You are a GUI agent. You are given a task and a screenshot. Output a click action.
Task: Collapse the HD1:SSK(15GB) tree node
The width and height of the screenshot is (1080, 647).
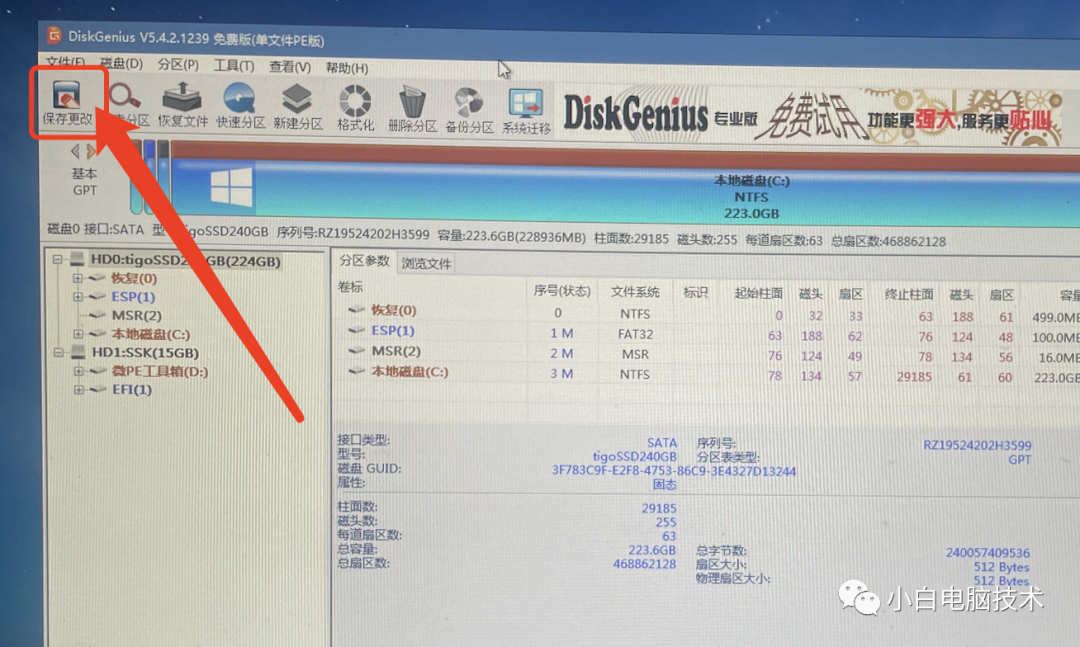coord(59,352)
